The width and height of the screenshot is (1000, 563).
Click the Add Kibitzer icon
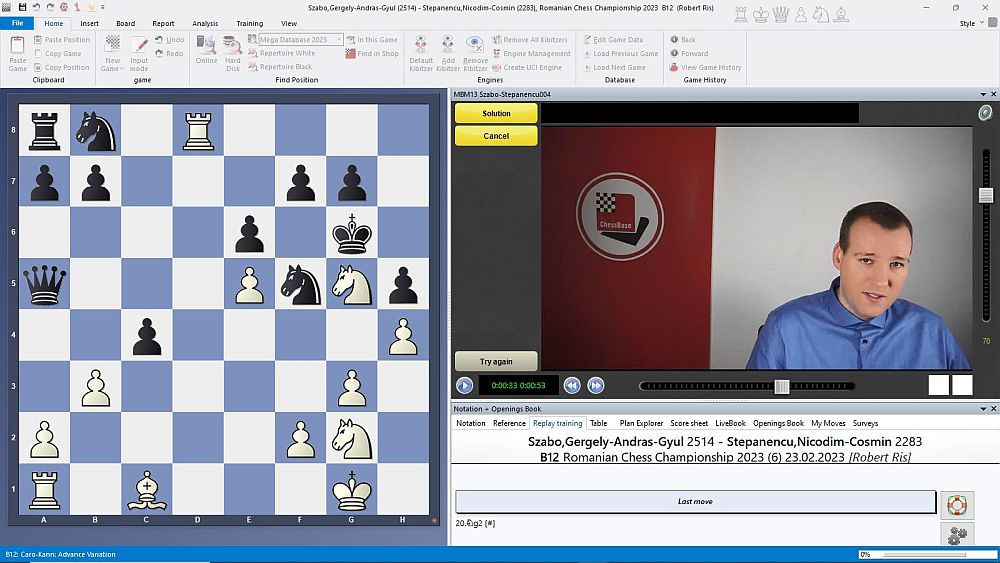[x=448, y=52]
